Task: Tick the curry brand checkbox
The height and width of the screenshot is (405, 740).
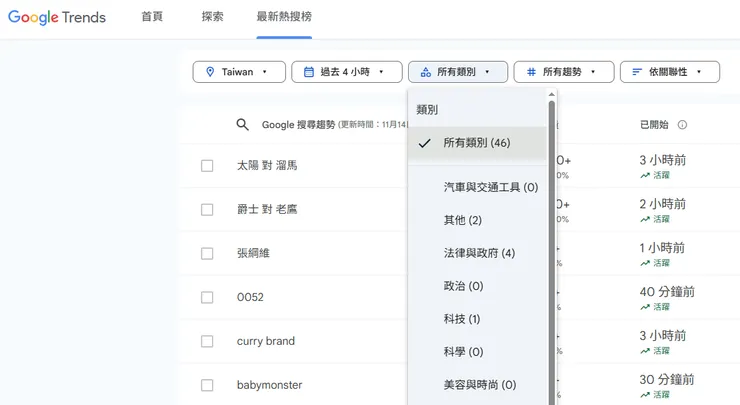Action: point(207,341)
